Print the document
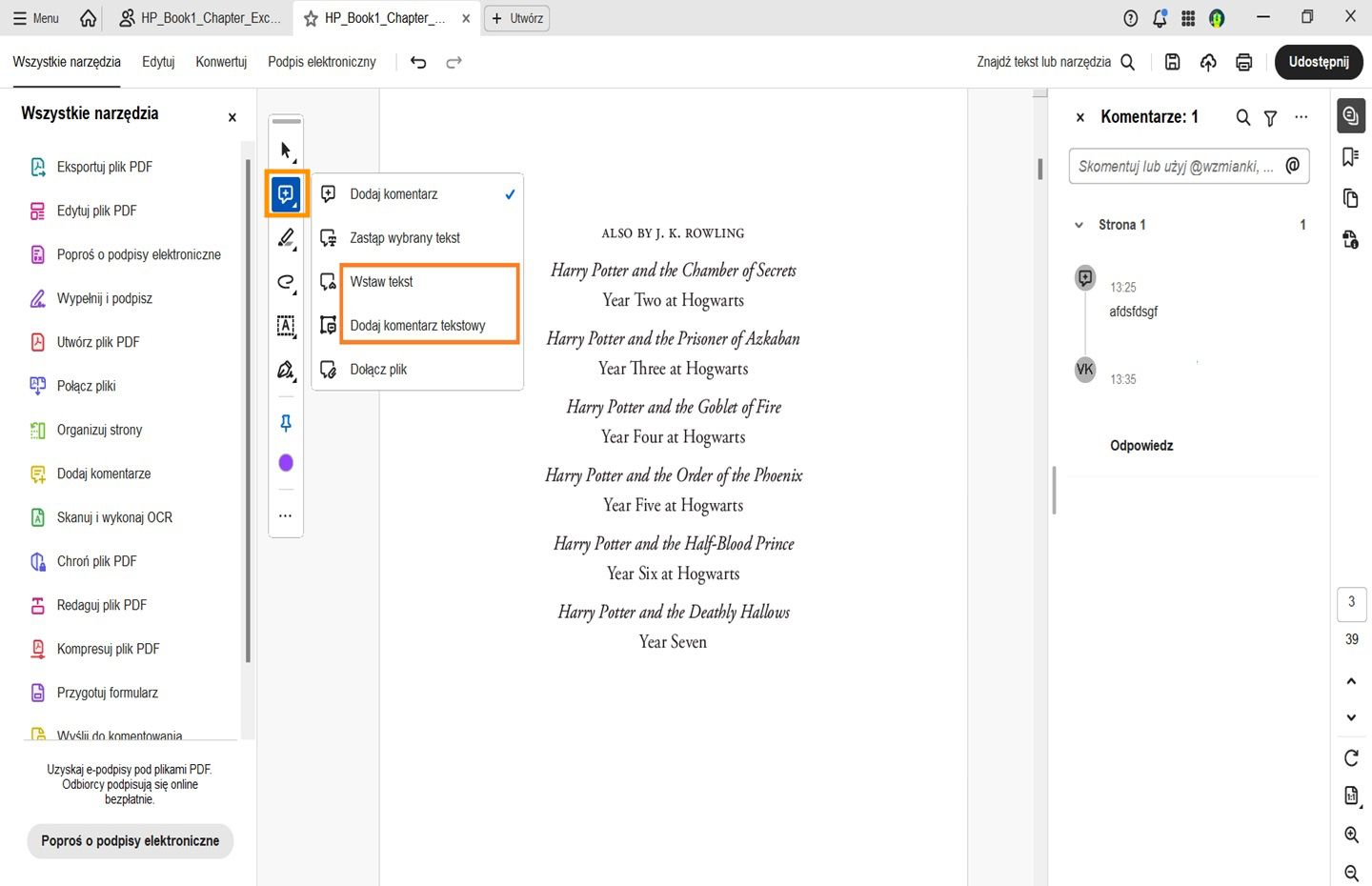1372x886 pixels. tap(1244, 62)
